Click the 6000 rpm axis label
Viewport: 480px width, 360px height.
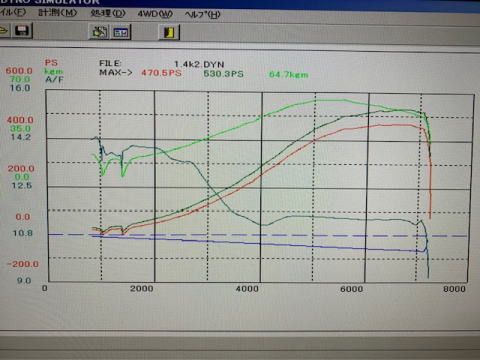[x=351, y=289]
